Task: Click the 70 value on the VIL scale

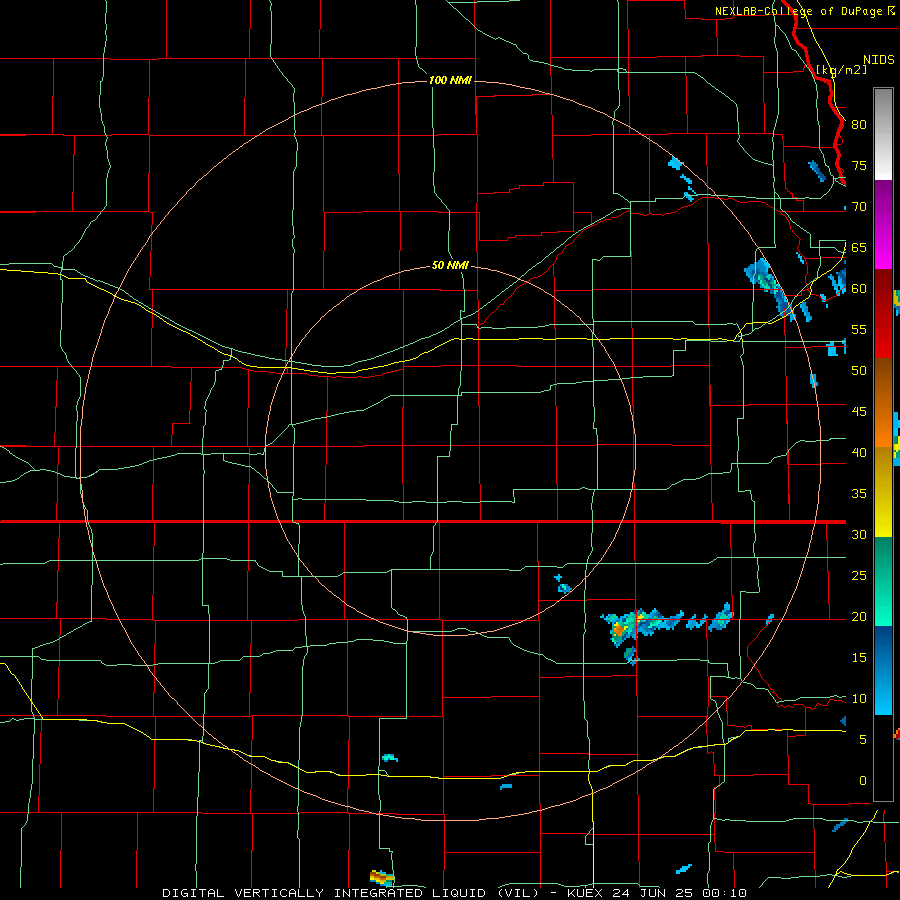Action: pos(859,207)
